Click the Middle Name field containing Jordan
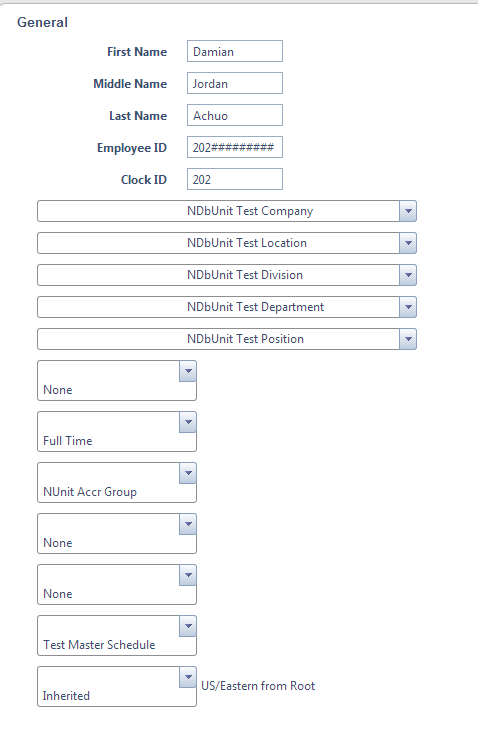The image size is (478, 730). [235, 83]
